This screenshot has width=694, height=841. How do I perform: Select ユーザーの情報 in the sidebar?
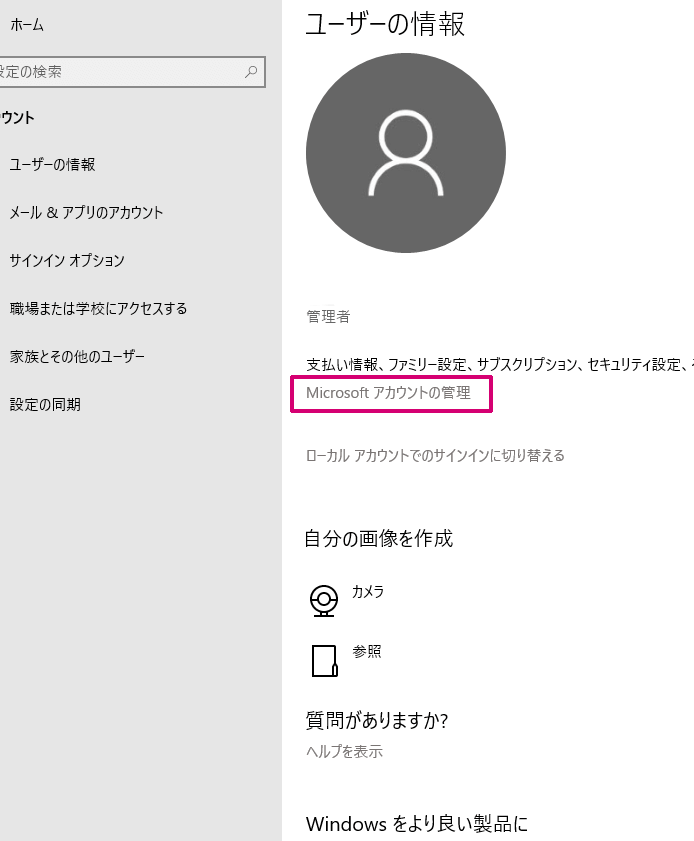(x=52, y=165)
